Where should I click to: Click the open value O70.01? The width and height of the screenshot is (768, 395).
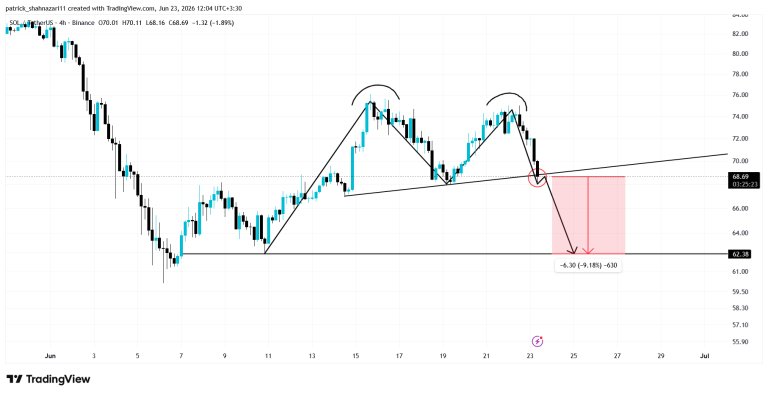tap(108, 23)
